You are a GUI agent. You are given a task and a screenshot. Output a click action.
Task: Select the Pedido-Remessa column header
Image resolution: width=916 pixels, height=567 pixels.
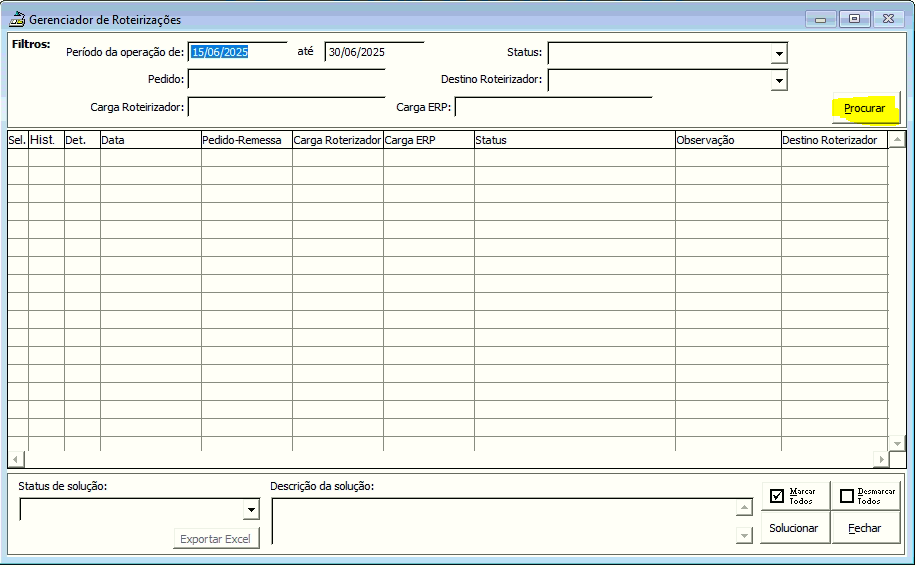tap(247, 140)
